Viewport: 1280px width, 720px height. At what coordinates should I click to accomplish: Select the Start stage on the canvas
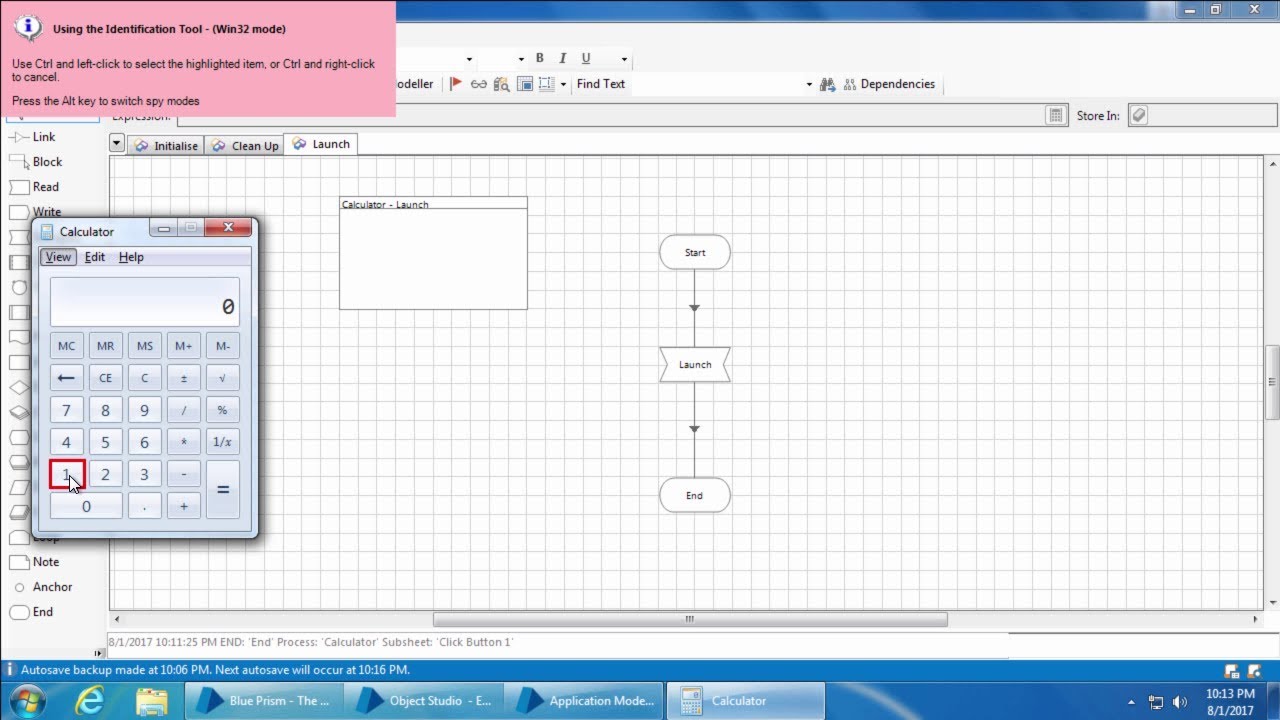[695, 252]
